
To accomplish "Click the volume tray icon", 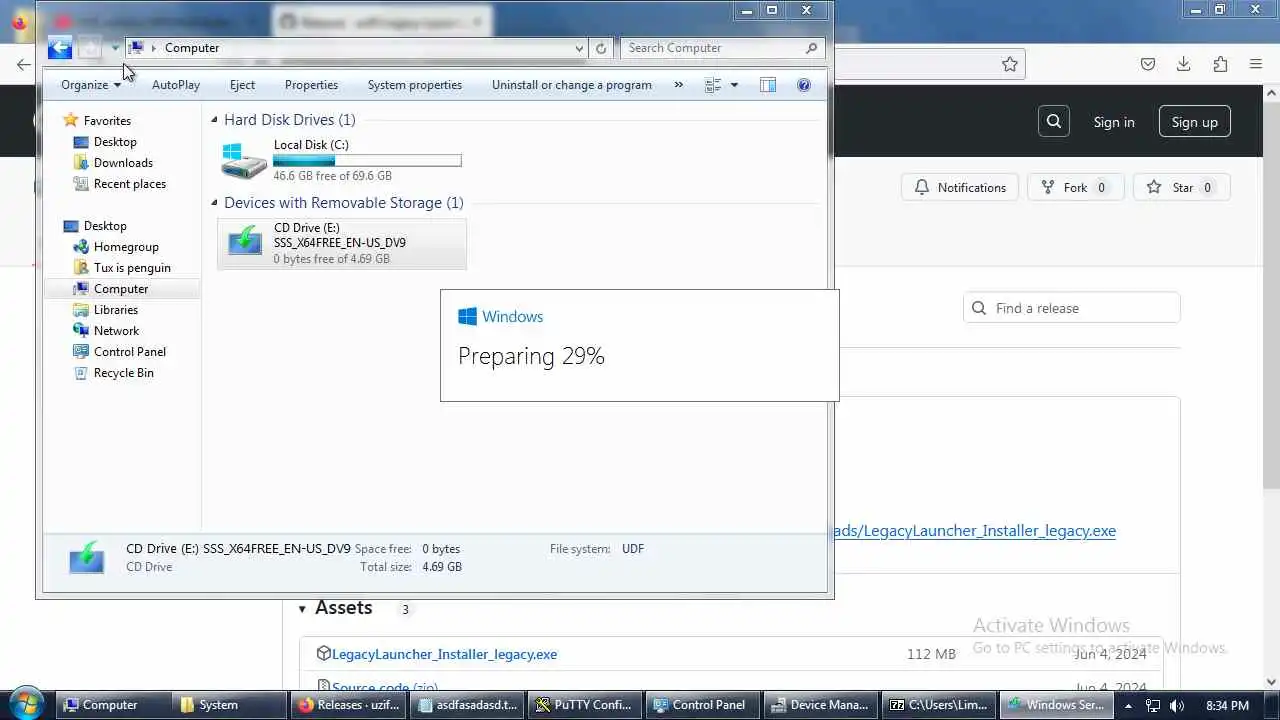I will 1177,705.
